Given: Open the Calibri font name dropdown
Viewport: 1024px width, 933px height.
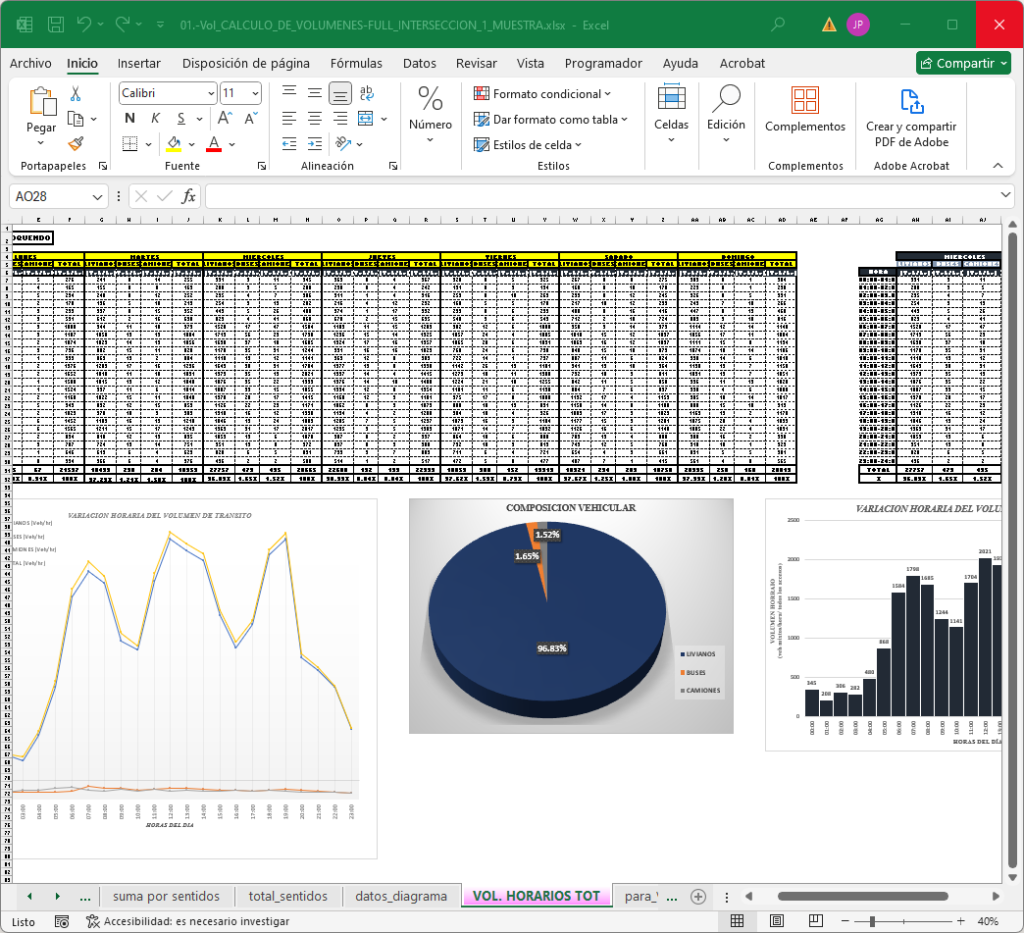Looking at the screenshot, I should pyautogui.click(x=210, y=93).
